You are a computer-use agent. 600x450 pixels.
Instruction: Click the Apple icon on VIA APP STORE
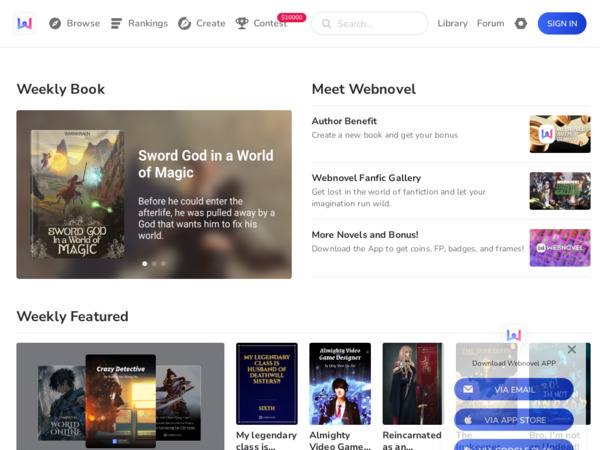(468, 420)
